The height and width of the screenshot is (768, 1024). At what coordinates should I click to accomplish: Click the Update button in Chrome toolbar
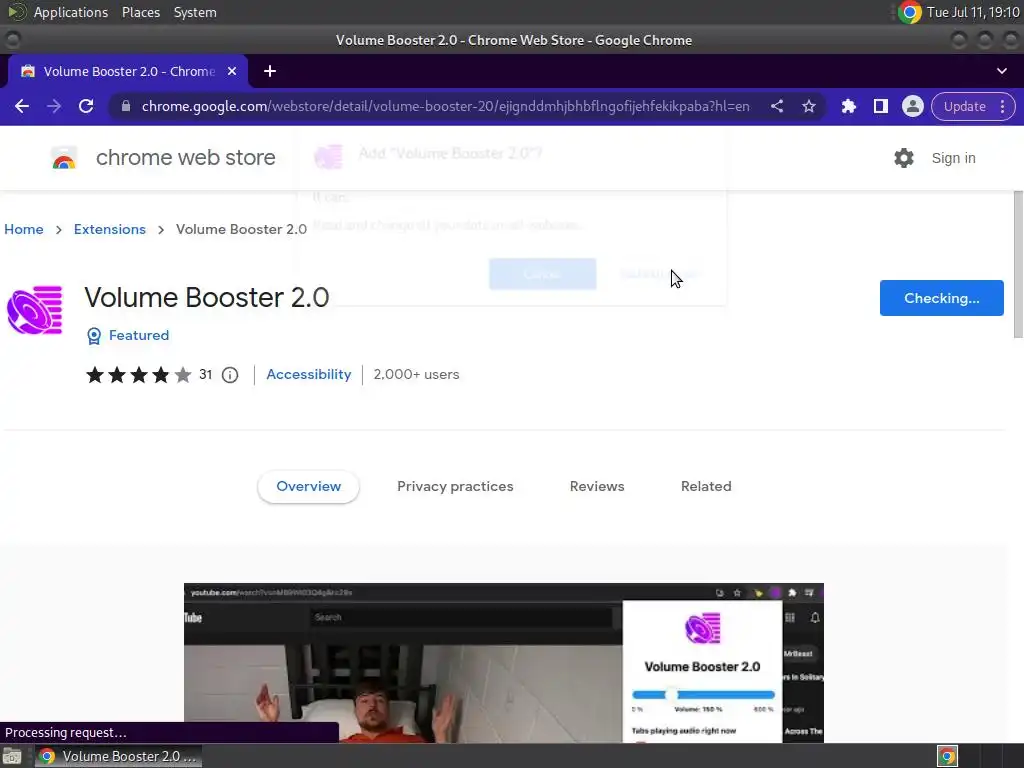pyautogui.click(x=964, y=106)
